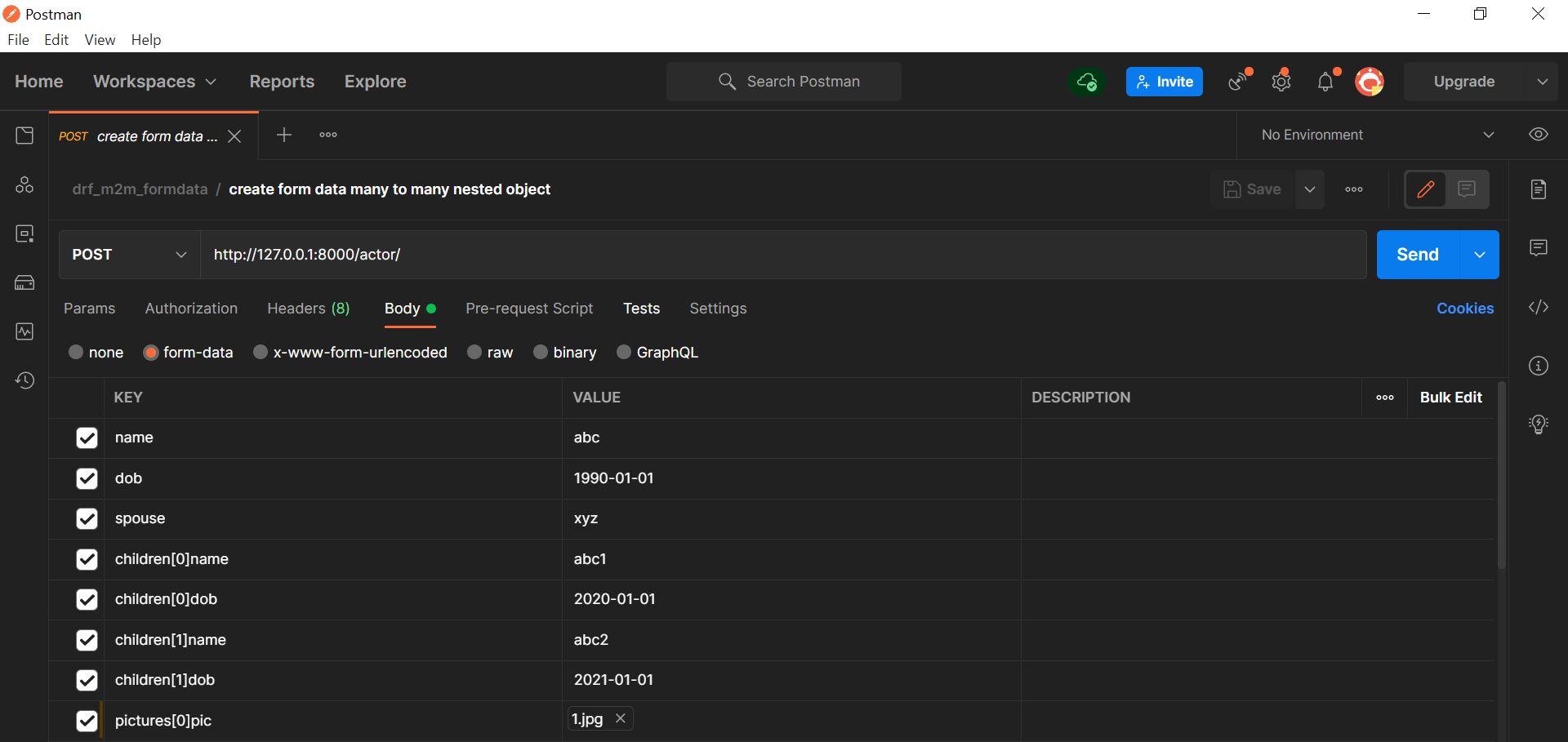This screenshot has width=1568, height=742.
Task: Open the documentation icon in right sidebar
Action: point(1539,189)
